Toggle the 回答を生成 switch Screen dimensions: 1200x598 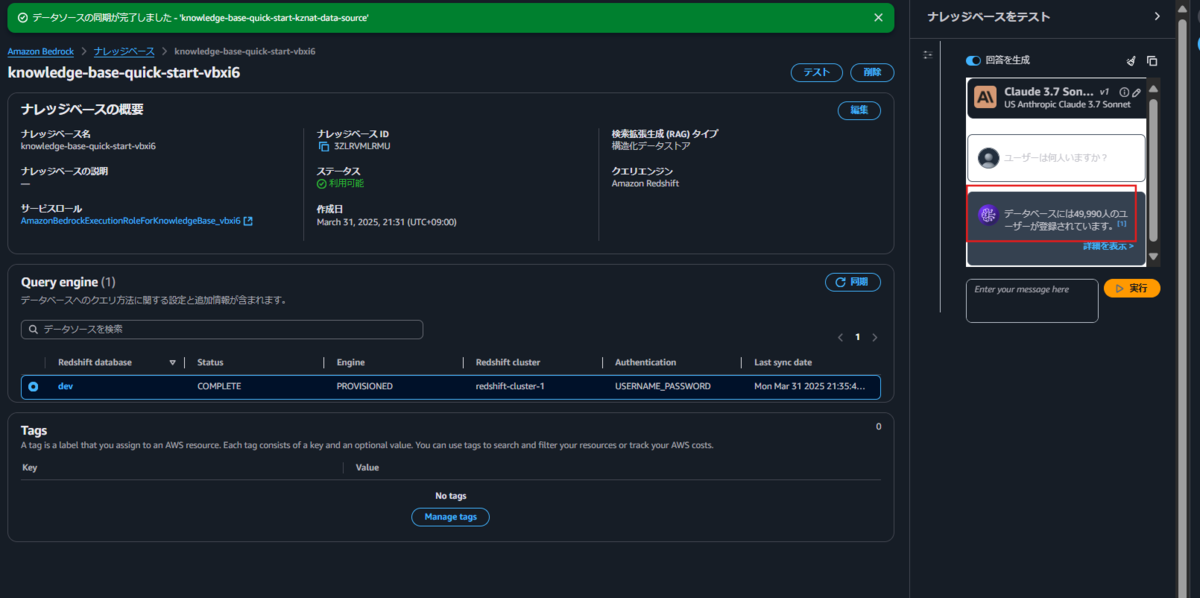point(973,61)
